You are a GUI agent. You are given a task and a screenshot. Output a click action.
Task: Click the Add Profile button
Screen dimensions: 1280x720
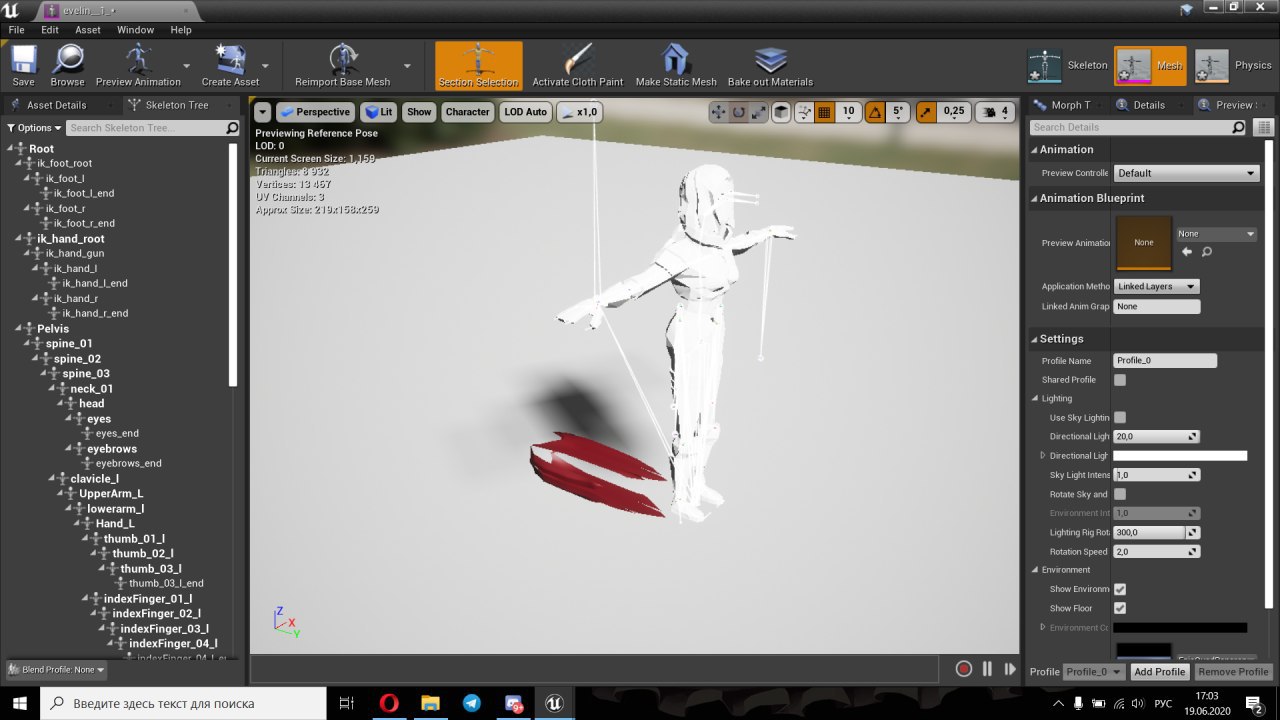click(1160, 672)
